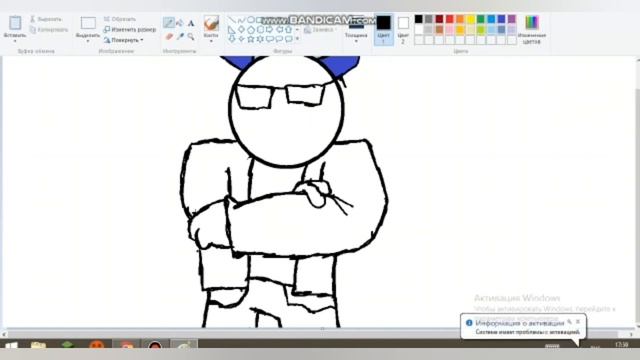Image resolution: width=640 pixels, height=360 pixels.
Task: Select Color 2 (Цвет 2) box
Action: [x=403, y=29]
